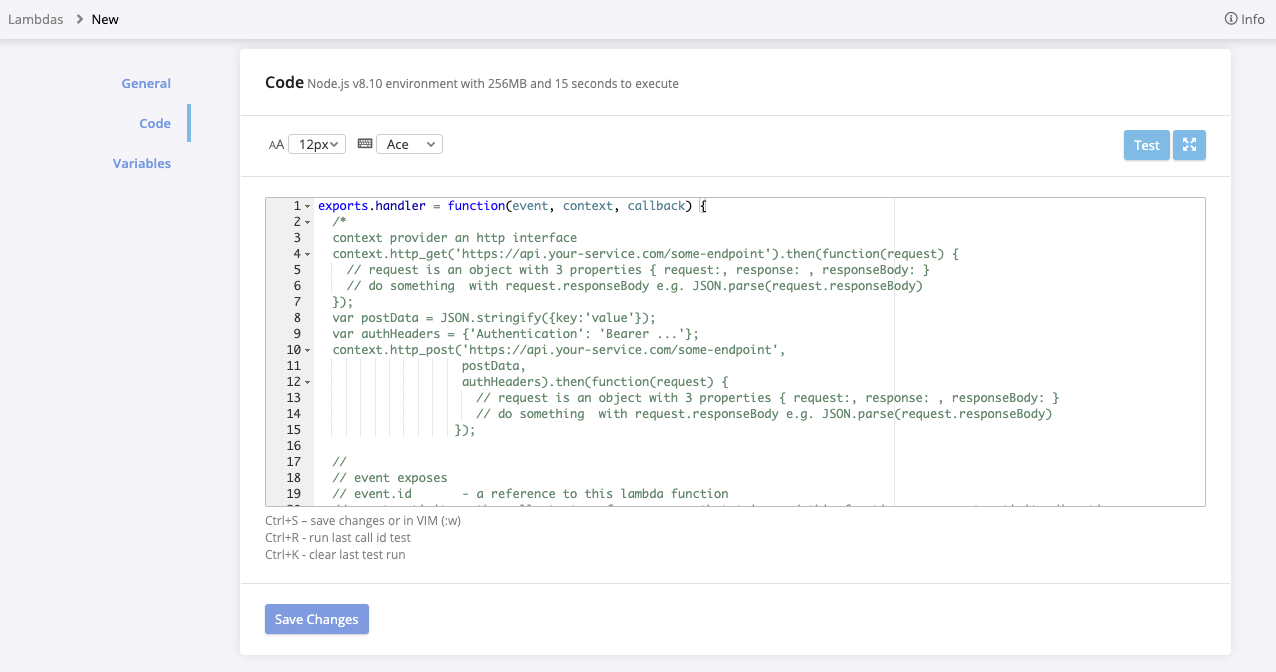This screenshot has height=672, width=1276.
Task: Click line number 7 in gutter
Action: tap(297, 302)
